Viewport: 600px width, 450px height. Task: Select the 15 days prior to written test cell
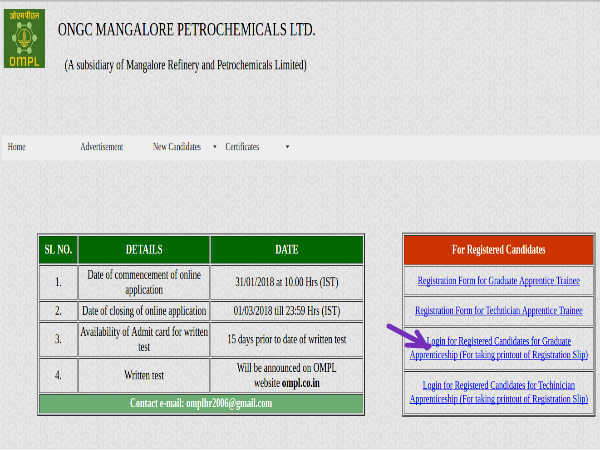[287, 339]
